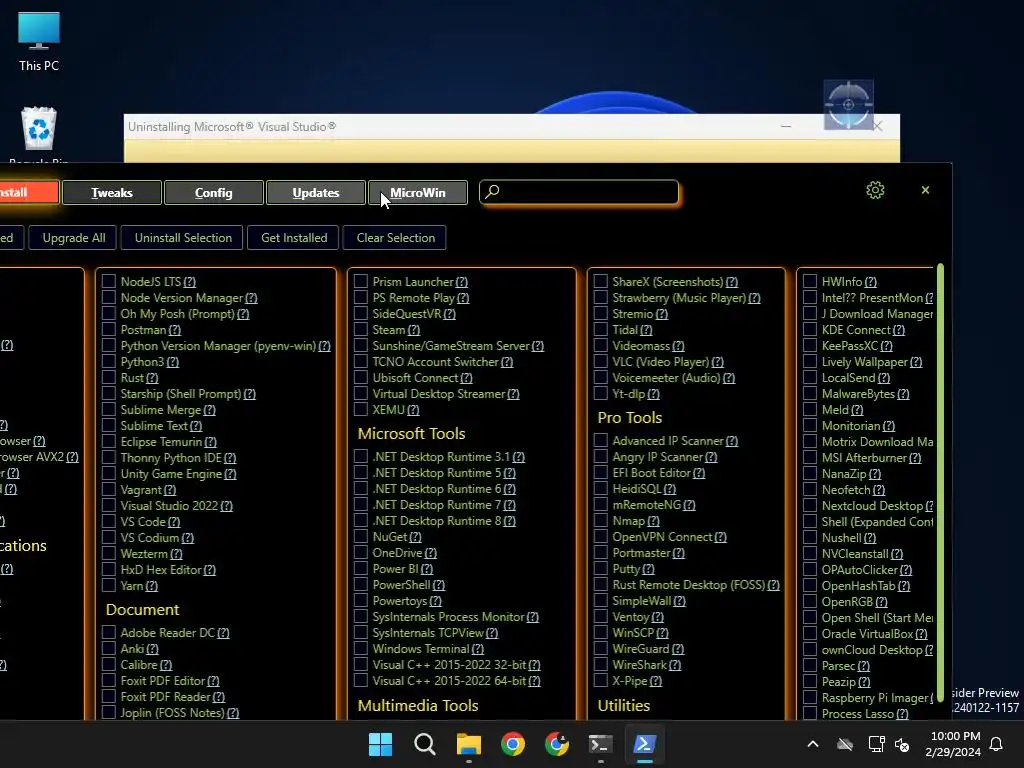Check the Oracle VirtualBox checkbox
Viewport: 1024px width, 768px height.
point(810,633)
